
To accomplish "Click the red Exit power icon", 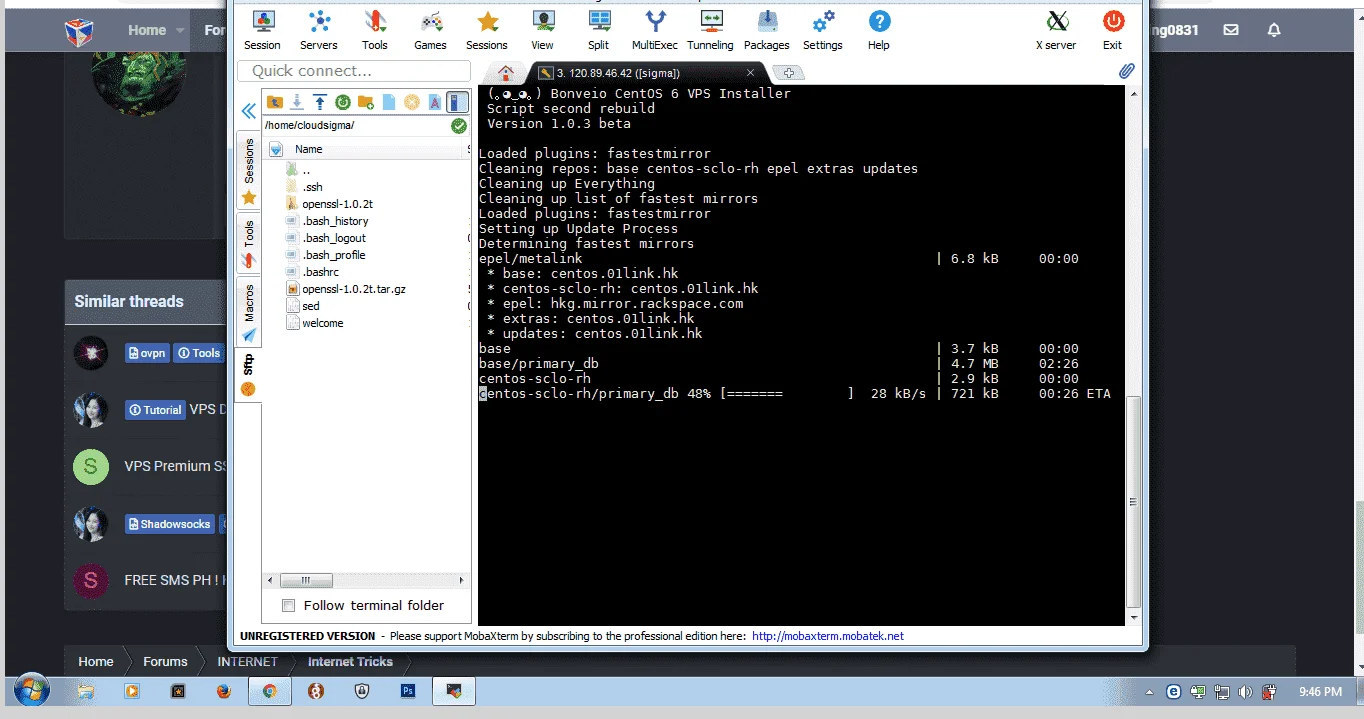I will point(1112,30).
